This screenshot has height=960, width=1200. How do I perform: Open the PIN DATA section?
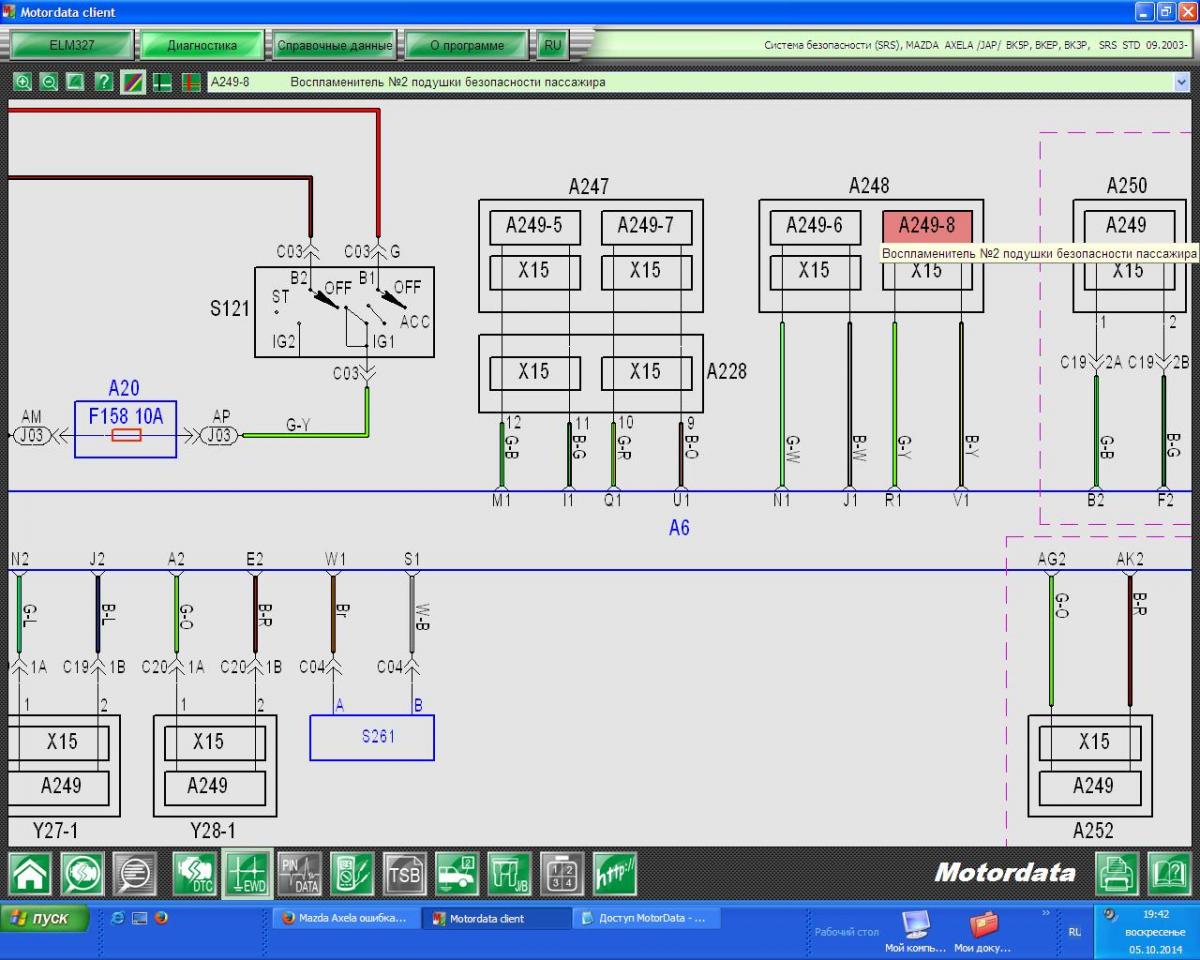point(299,874)
